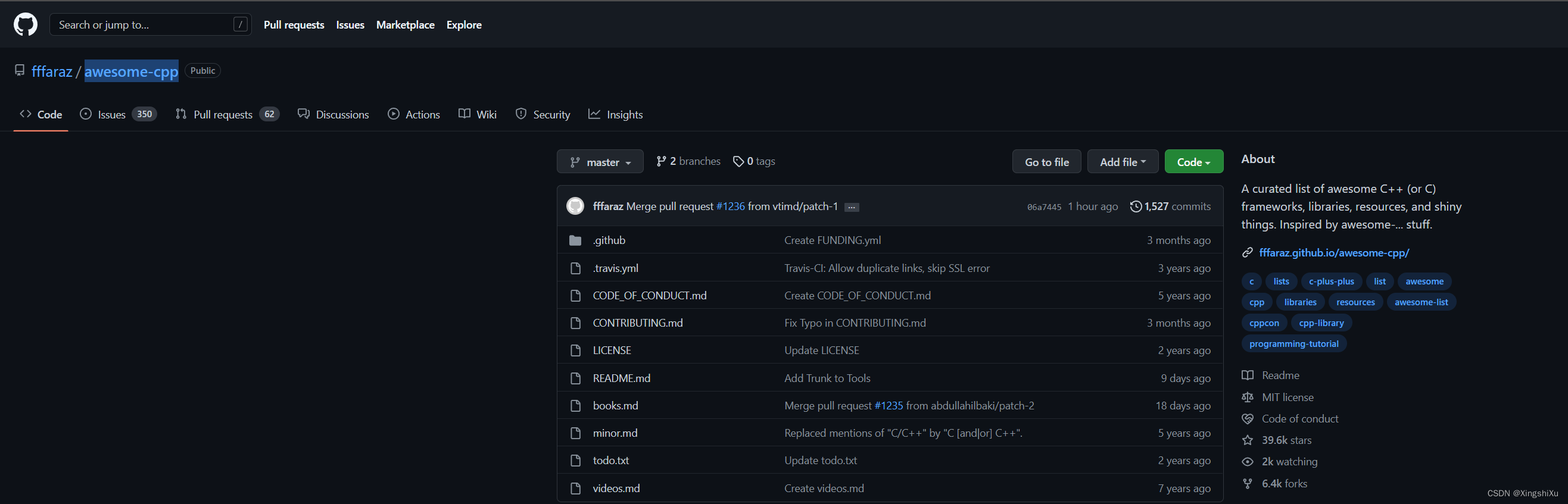Open pull request #1236 link
Viewport: 1568px width, 504px height.
coord(731,206)
